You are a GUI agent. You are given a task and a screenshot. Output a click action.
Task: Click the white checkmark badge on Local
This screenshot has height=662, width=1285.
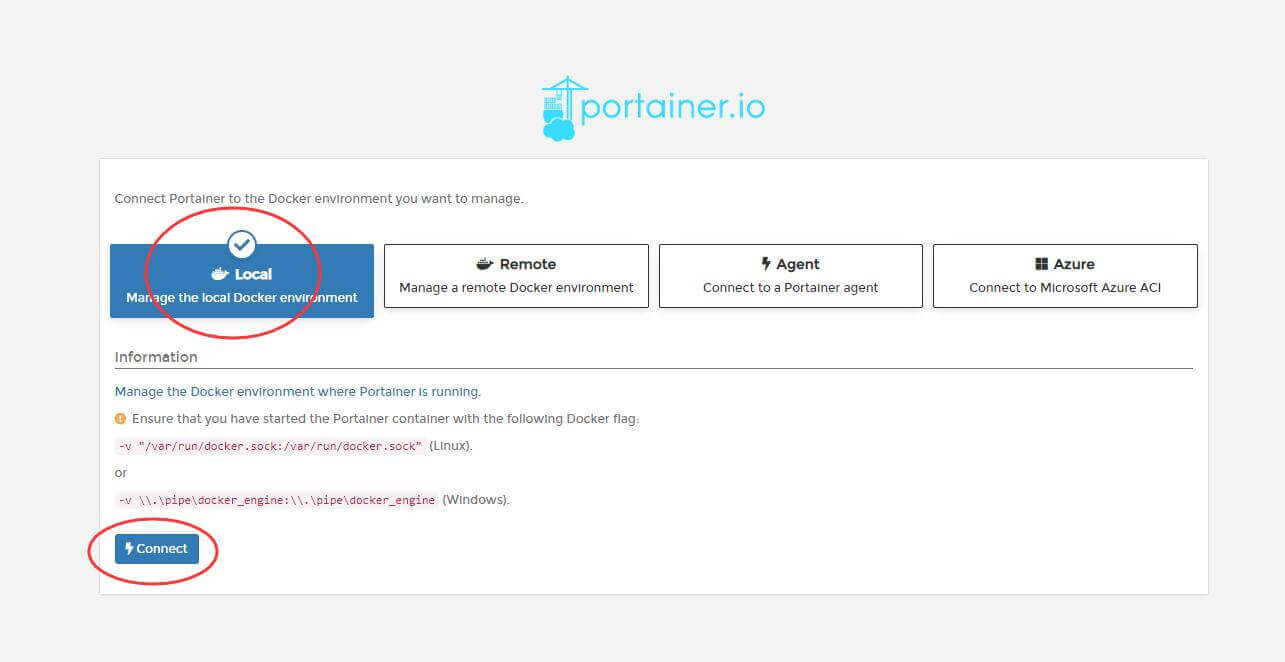(x=242, y=244)
